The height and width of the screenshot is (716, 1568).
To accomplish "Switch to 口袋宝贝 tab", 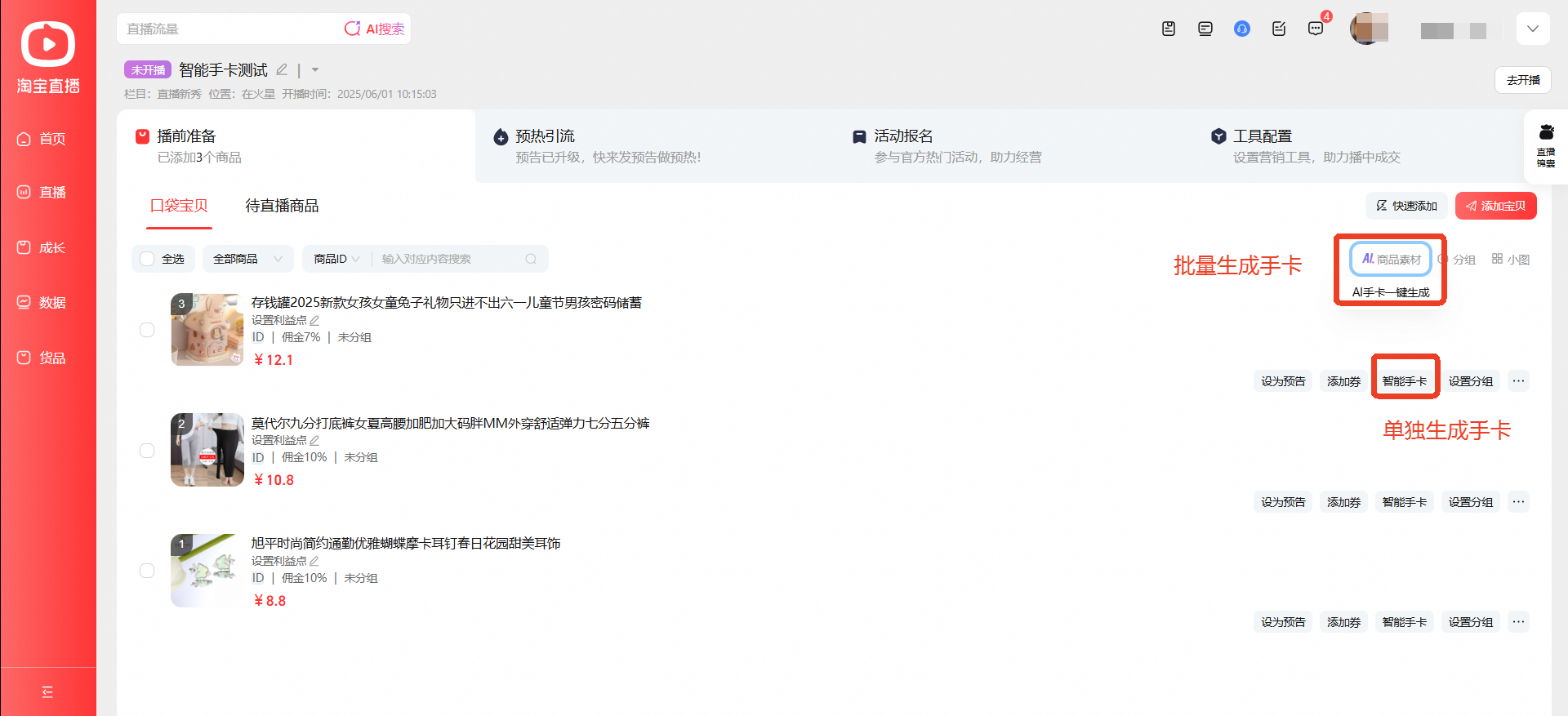I will [179, 206].
